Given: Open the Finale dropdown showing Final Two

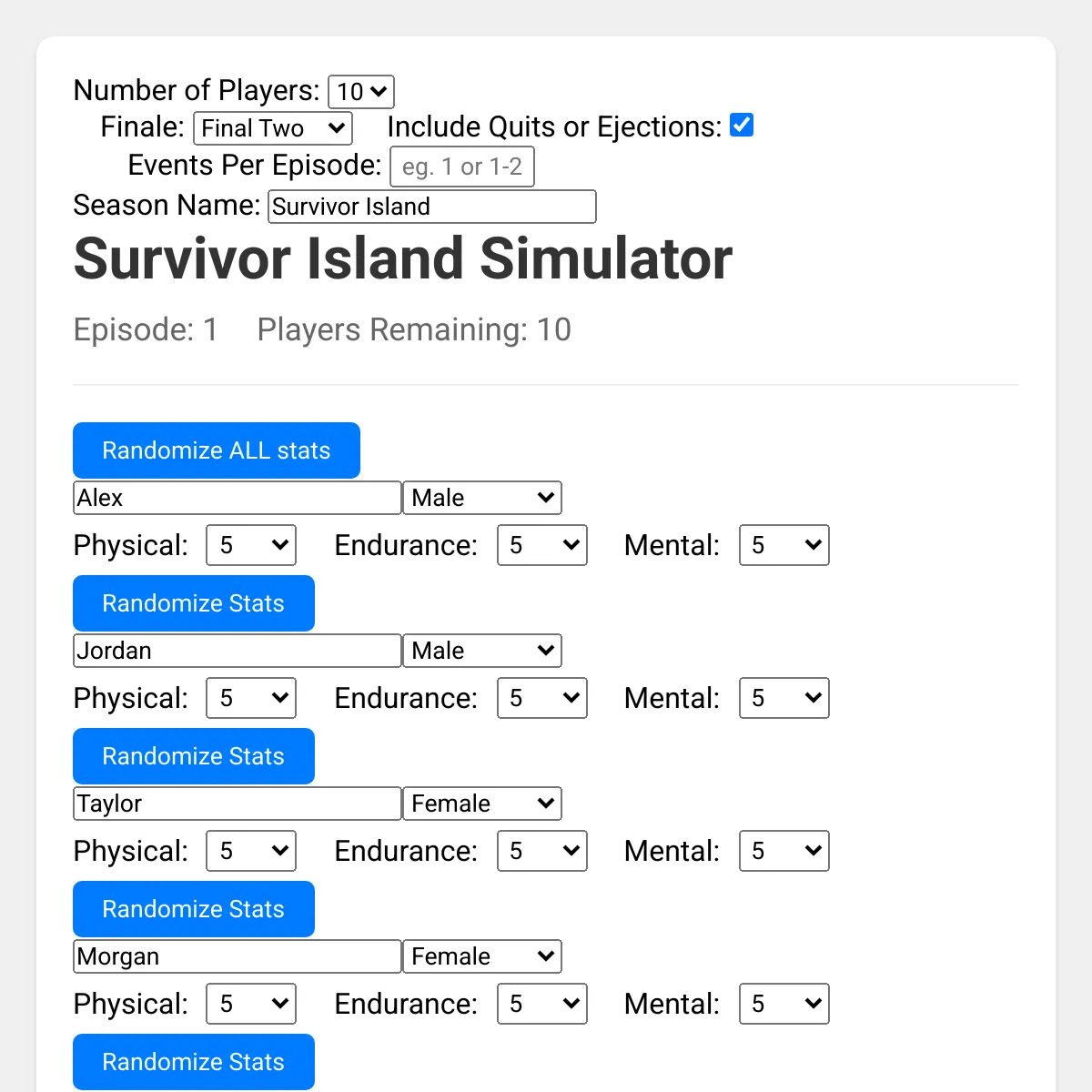Looking at the screenshot, I should point(272,128).
